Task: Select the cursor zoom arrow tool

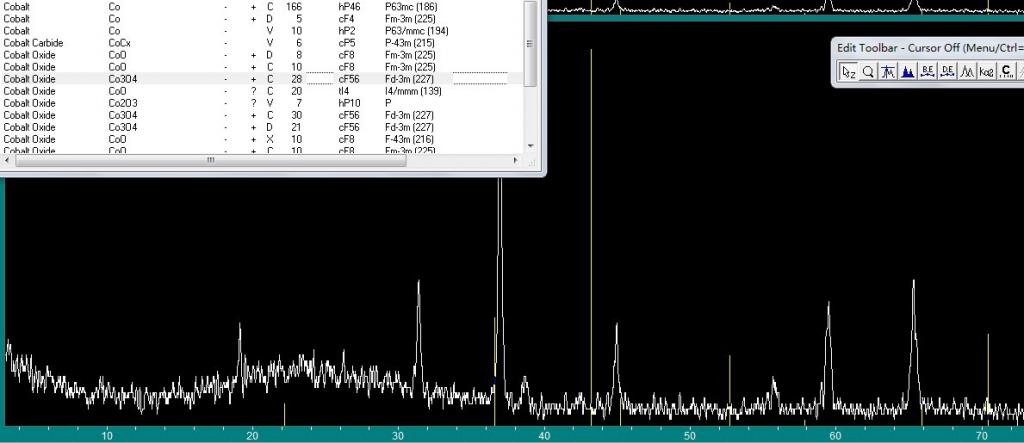Action: click(848, 71)
